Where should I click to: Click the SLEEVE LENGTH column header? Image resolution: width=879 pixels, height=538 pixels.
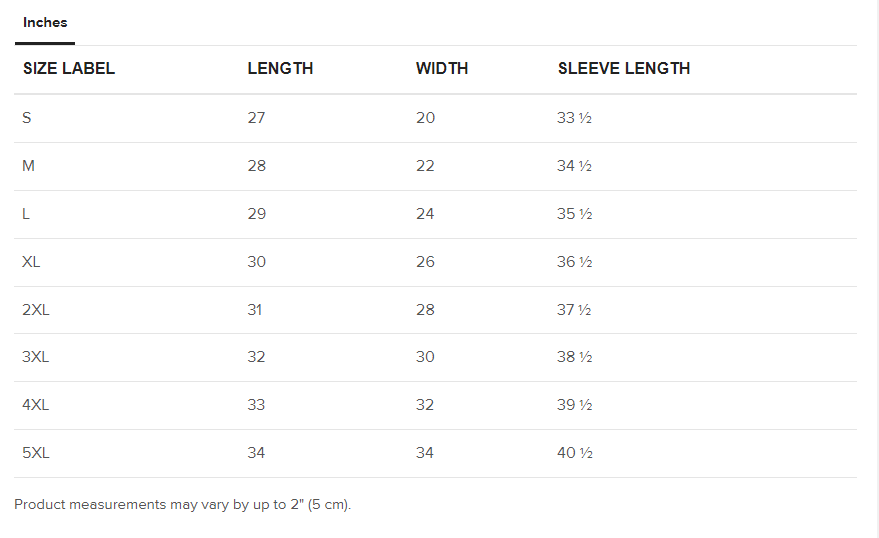[x=624, y=69]
